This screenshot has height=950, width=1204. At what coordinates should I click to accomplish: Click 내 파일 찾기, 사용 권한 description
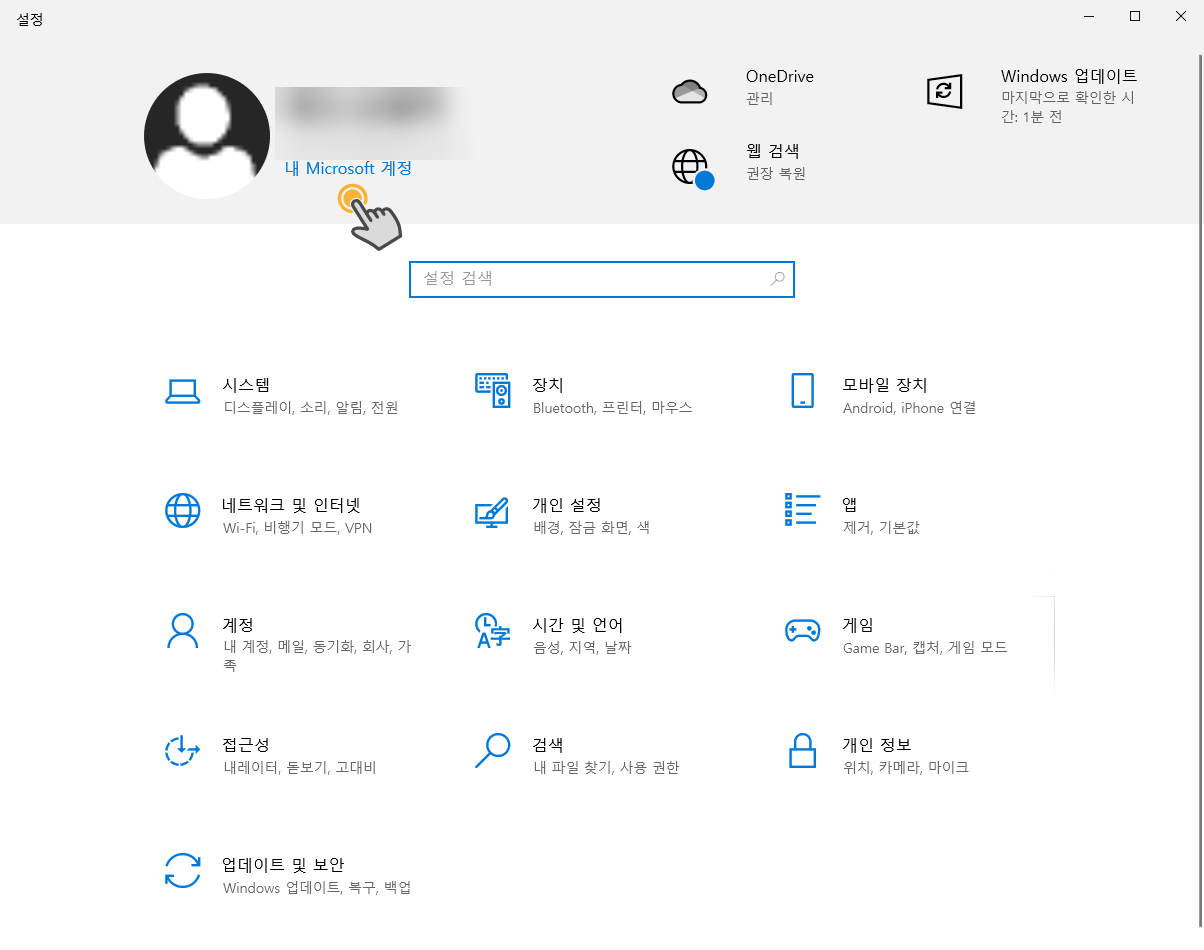[606, 768]
